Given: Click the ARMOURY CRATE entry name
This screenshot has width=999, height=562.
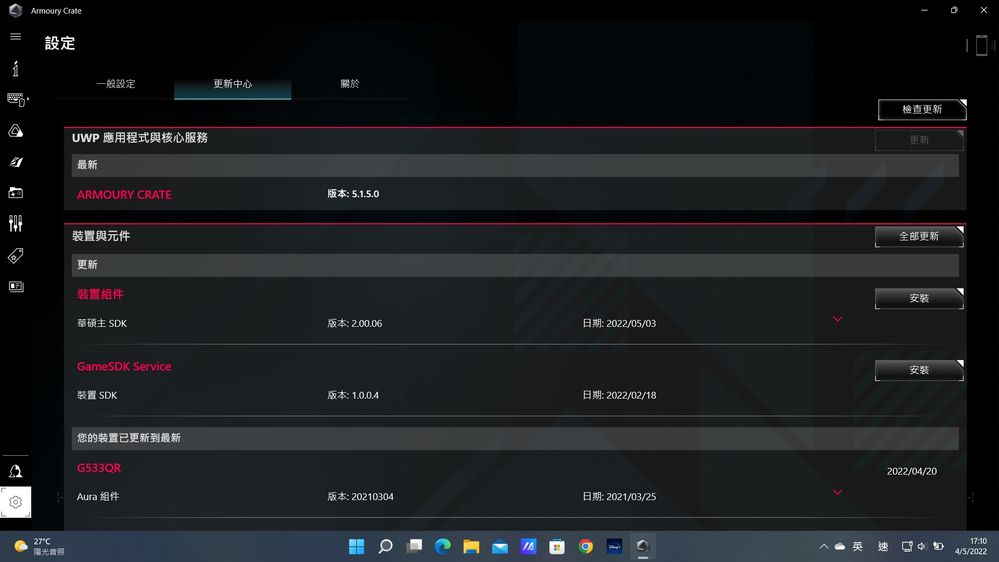Looking at the screenshot, I should point(124,195).
